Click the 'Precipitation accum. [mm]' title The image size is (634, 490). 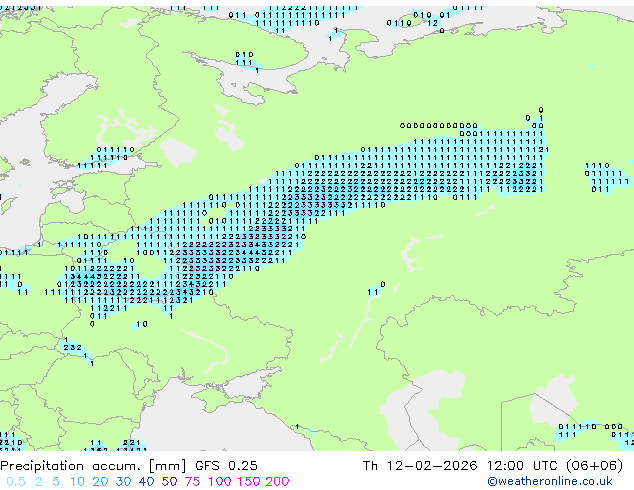coord(93,466)
